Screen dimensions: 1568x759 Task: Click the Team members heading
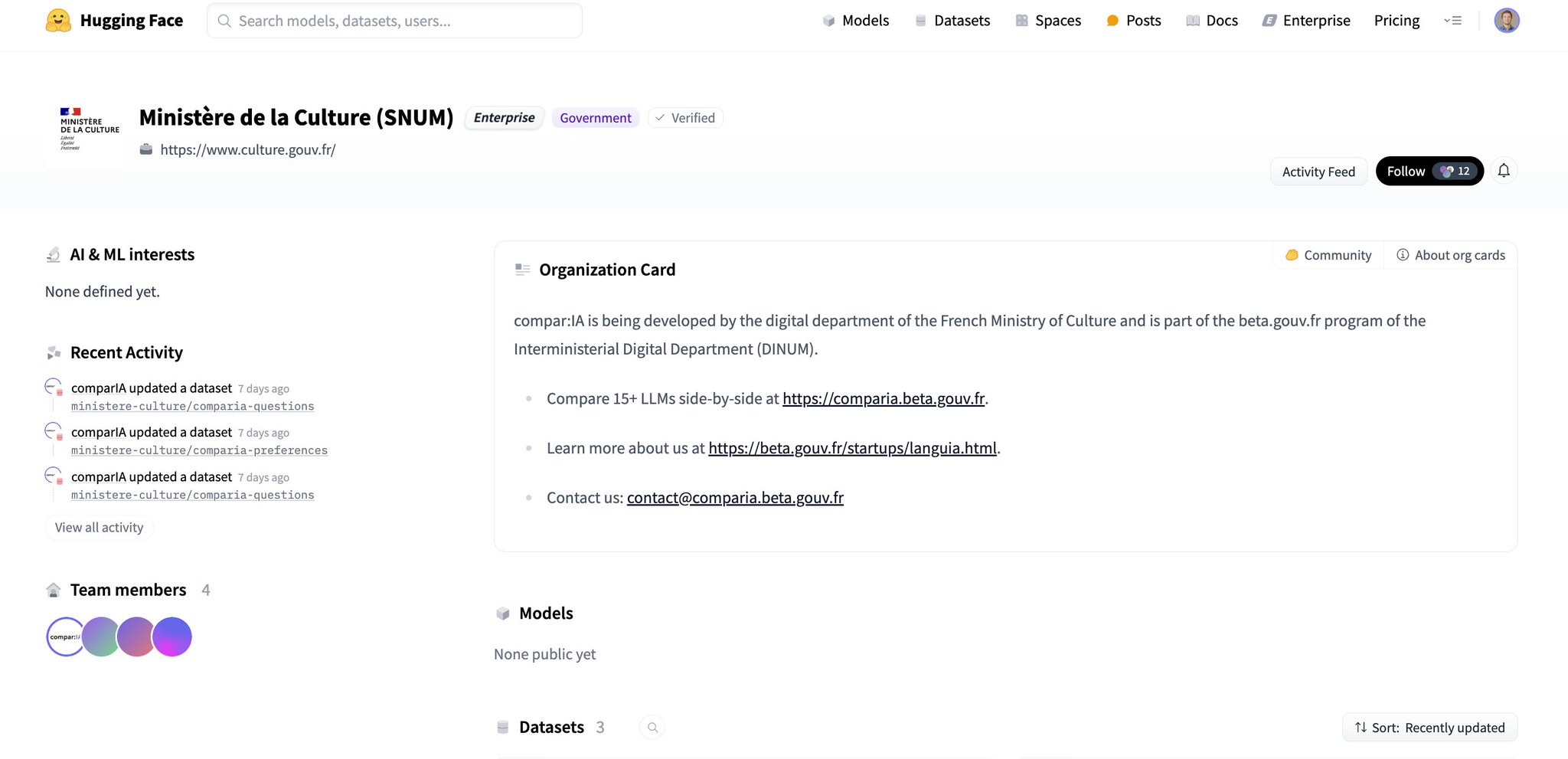tap(128, 590)
